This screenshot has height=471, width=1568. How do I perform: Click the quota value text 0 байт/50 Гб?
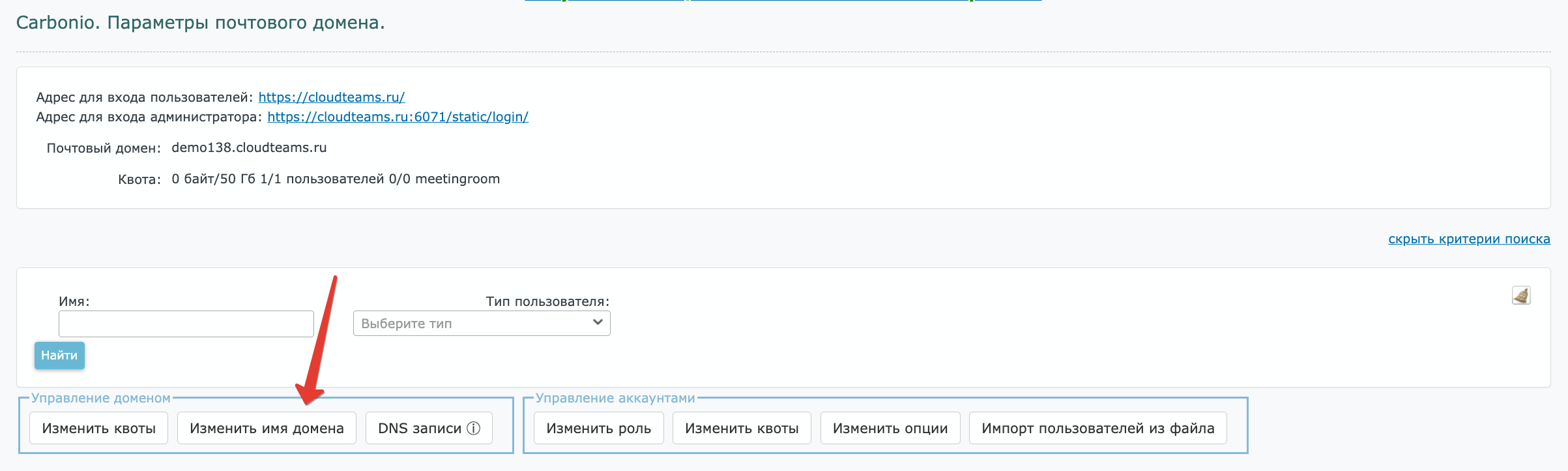click(213, 179)
